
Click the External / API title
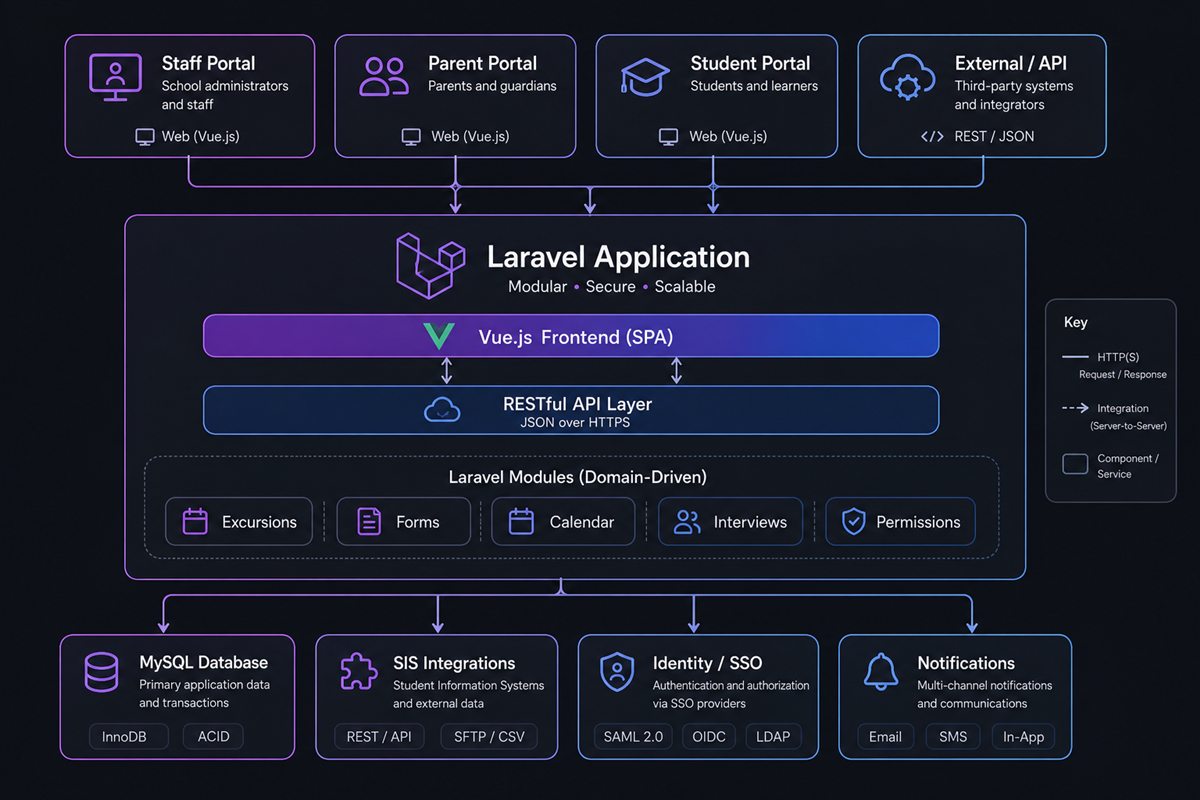pos(1011,63)
